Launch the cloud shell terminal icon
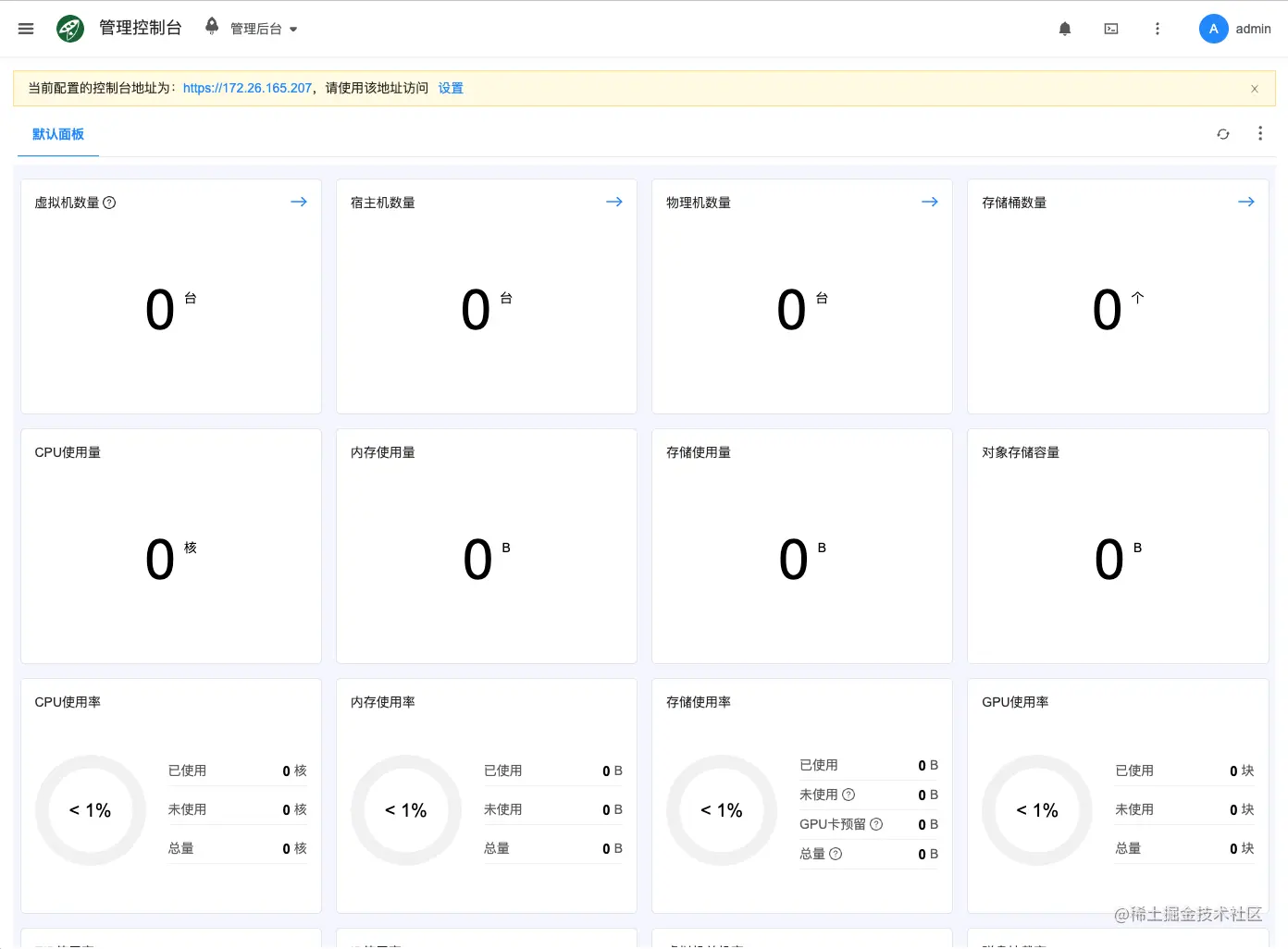The width and height of the screenshot is (1288, 949). pyautogui.click(x=1111, y=29)
